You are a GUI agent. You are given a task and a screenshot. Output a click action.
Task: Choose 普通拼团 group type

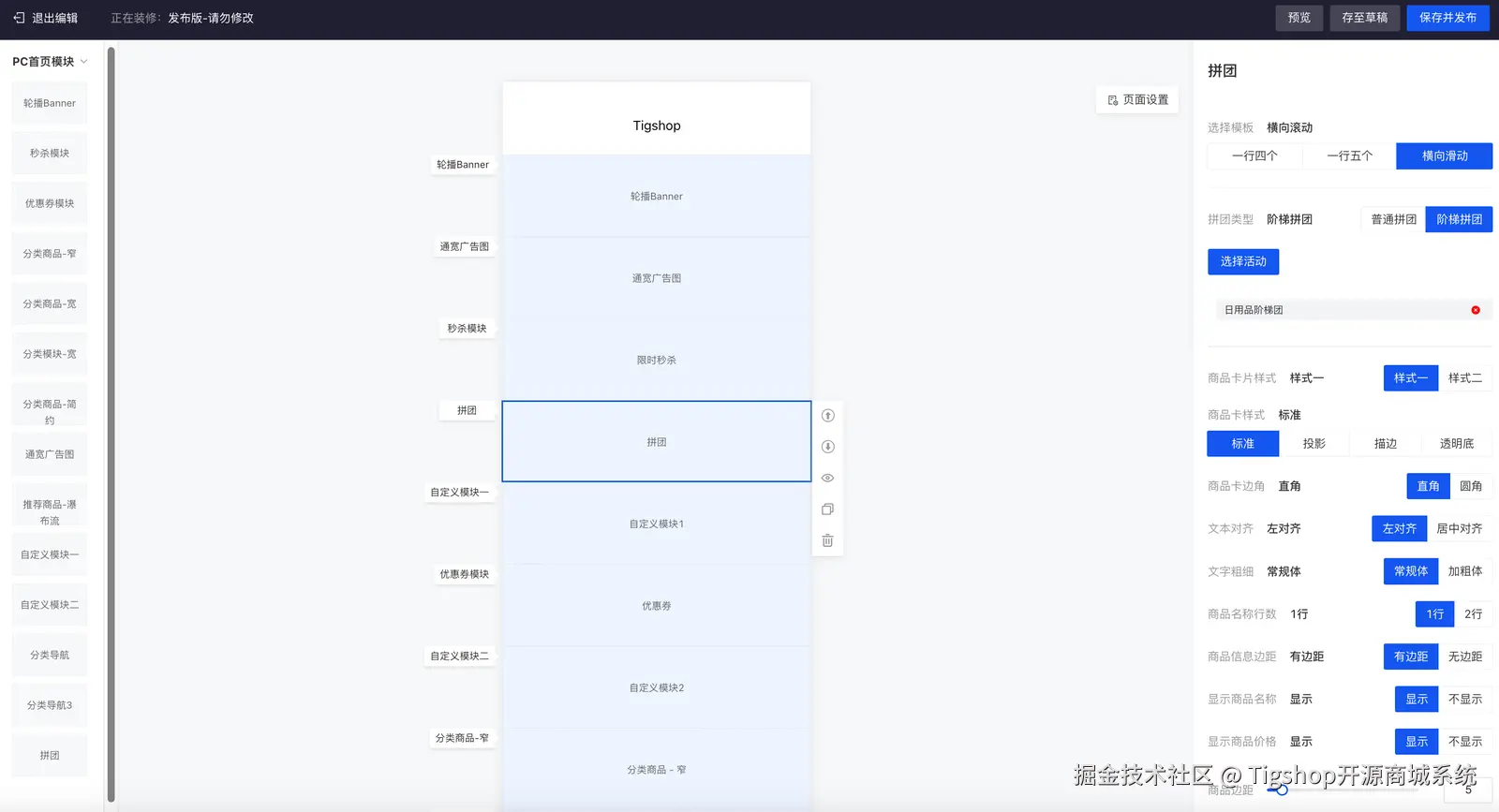[x=1393, y=219]
